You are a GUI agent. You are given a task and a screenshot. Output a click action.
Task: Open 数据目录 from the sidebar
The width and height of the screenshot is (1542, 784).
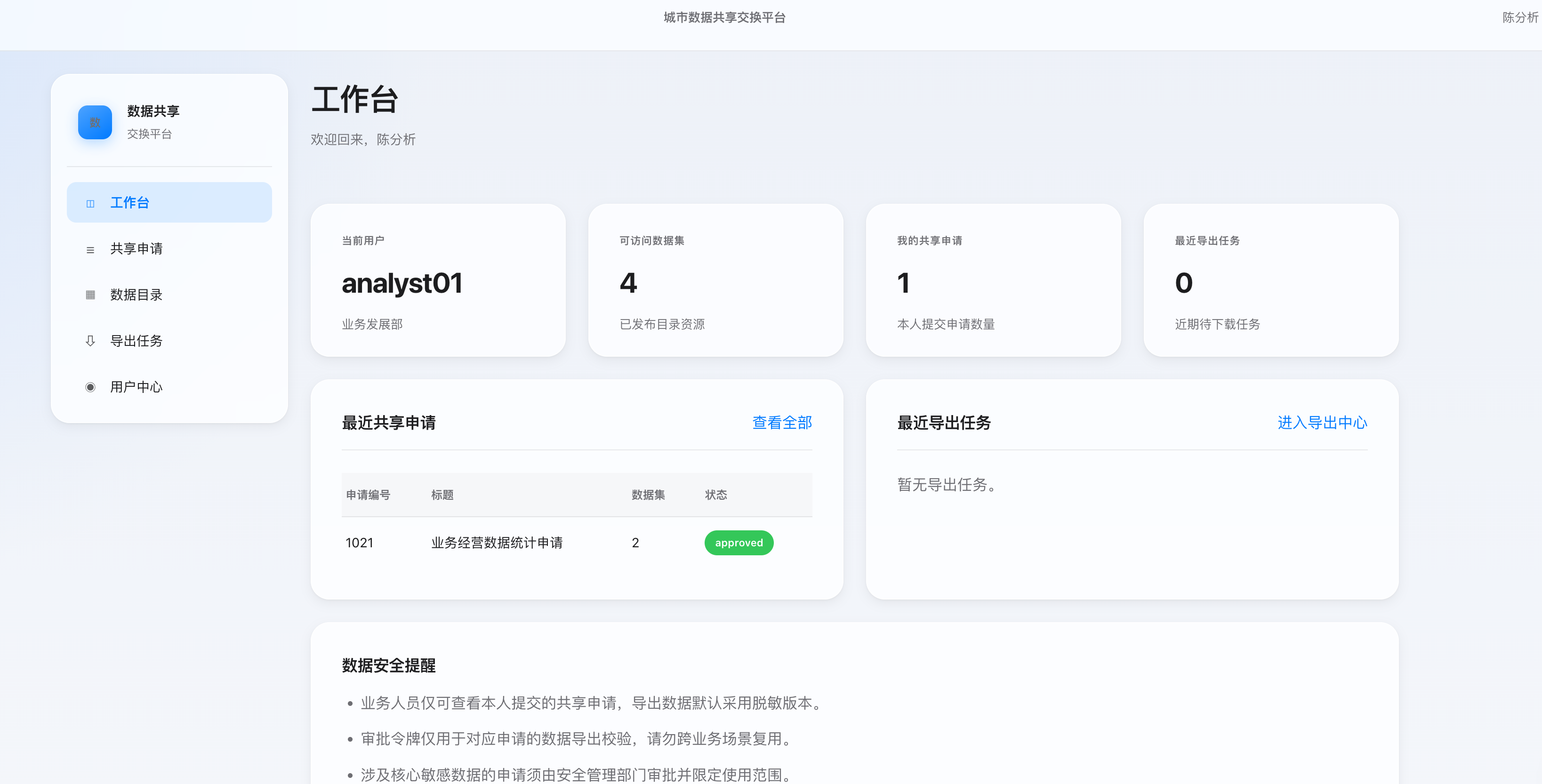coord(169,295)
